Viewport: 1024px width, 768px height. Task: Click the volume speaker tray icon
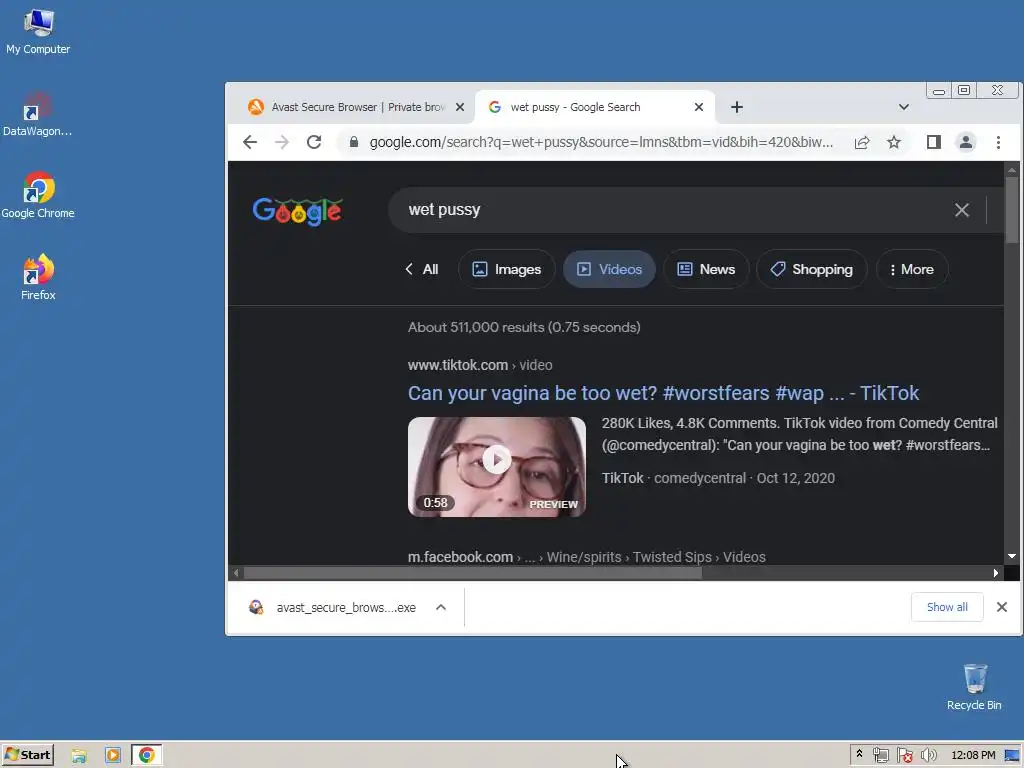click(x=929, y=756)
